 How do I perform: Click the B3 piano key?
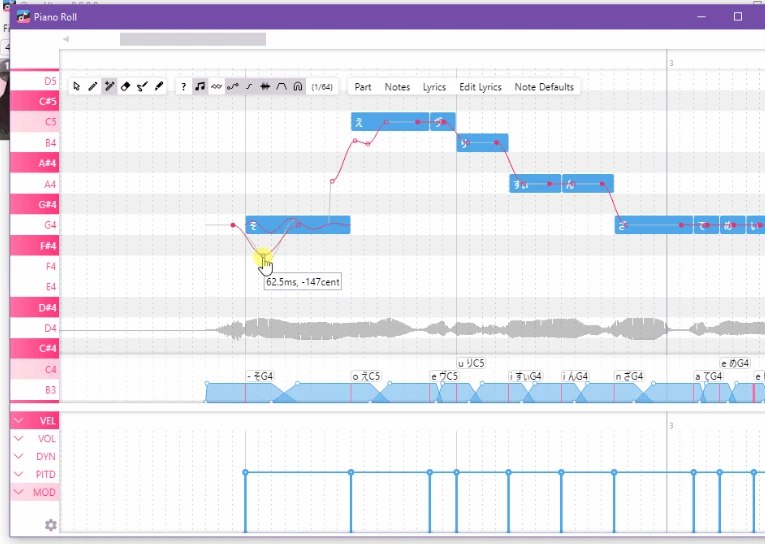(x=35, y=390)
